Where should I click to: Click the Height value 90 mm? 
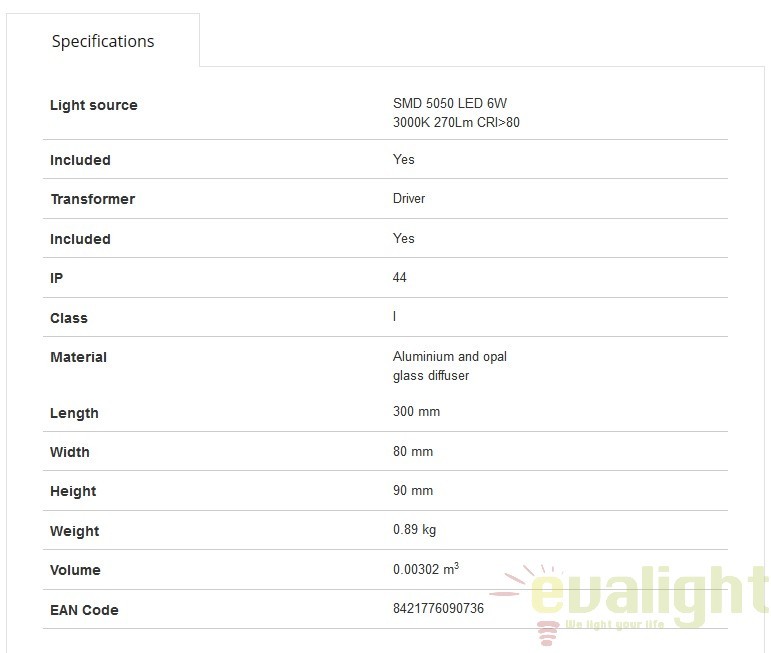pyautogui.click(x=413, y=490)
